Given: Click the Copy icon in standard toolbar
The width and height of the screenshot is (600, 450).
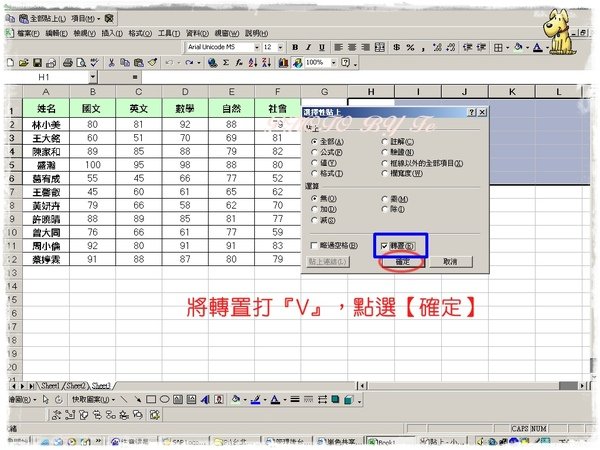Looking at the screenshot, I should (x=125, y=62).
